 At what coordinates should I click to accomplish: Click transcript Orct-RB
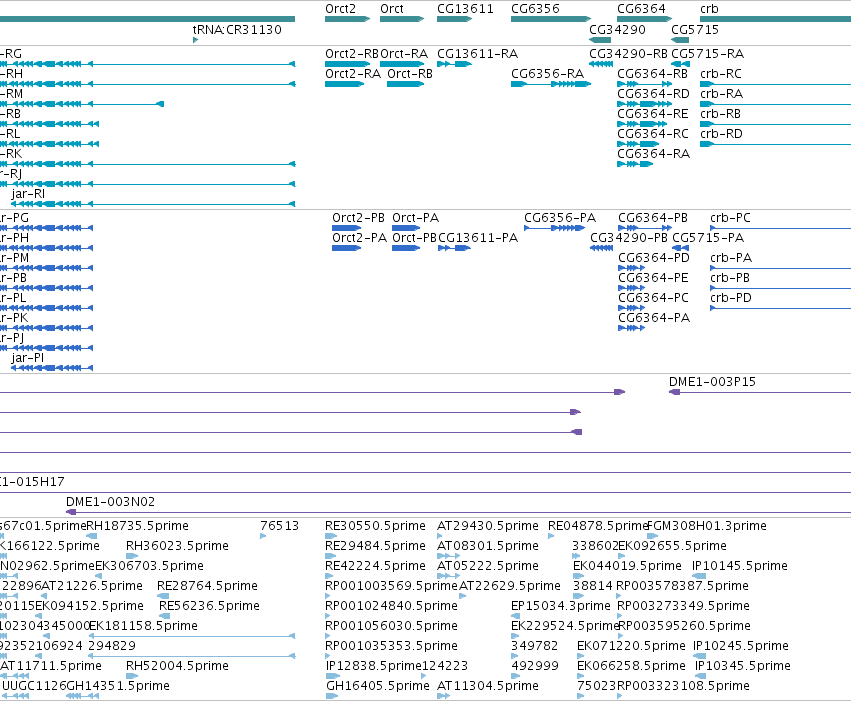tap(405, 84)
